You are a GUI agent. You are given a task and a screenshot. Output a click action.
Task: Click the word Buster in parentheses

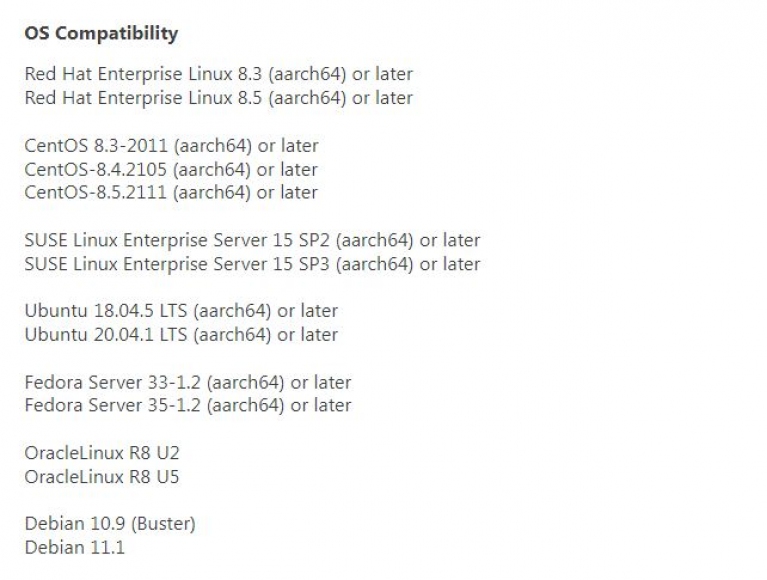pyautogui.click(x=163, y=524)
